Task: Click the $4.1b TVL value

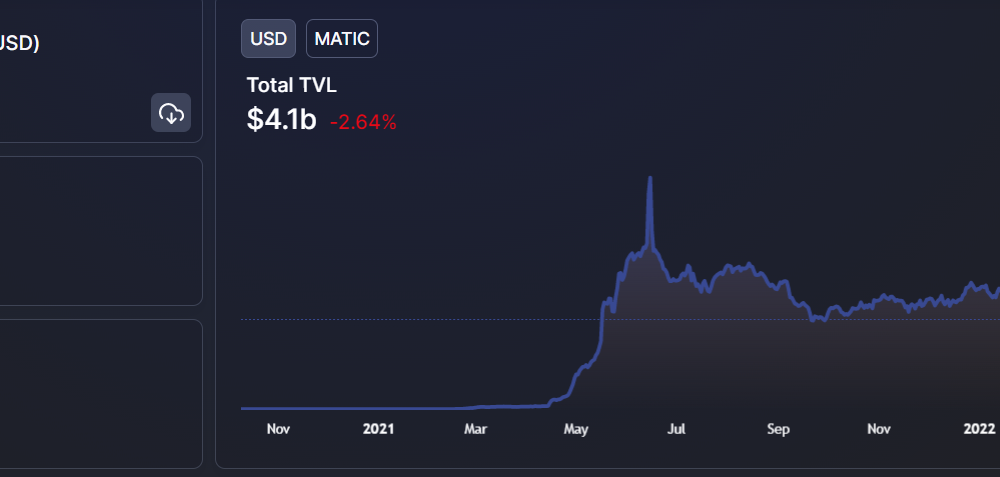Action: (x=281, y=119)
